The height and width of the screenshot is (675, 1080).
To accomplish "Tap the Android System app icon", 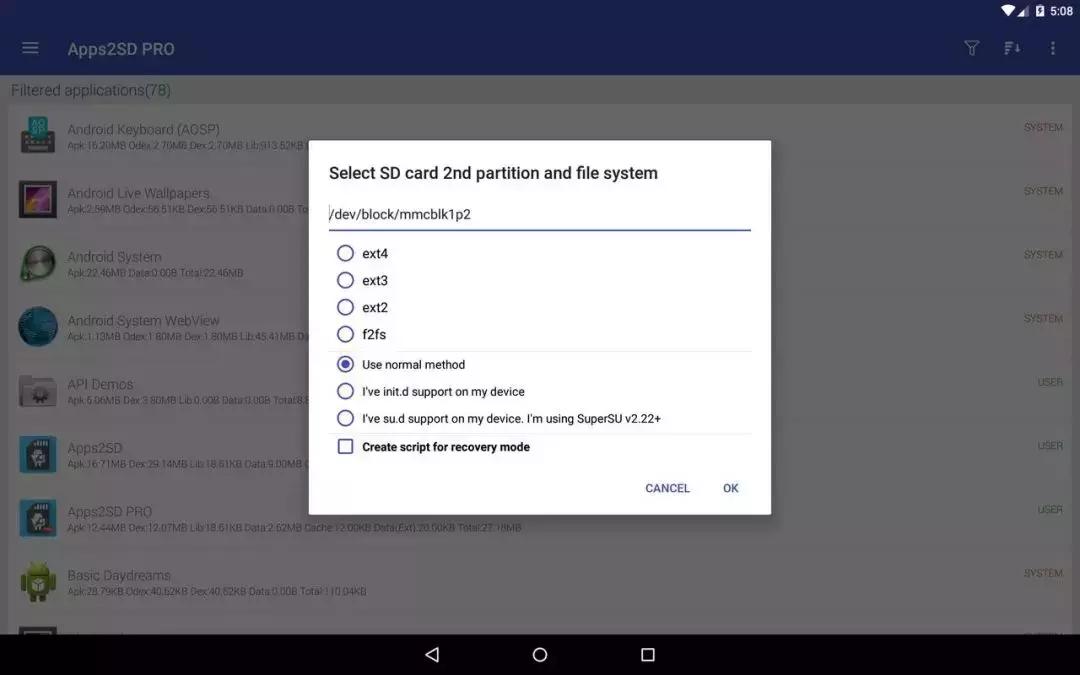I will [x=38, y=263].
